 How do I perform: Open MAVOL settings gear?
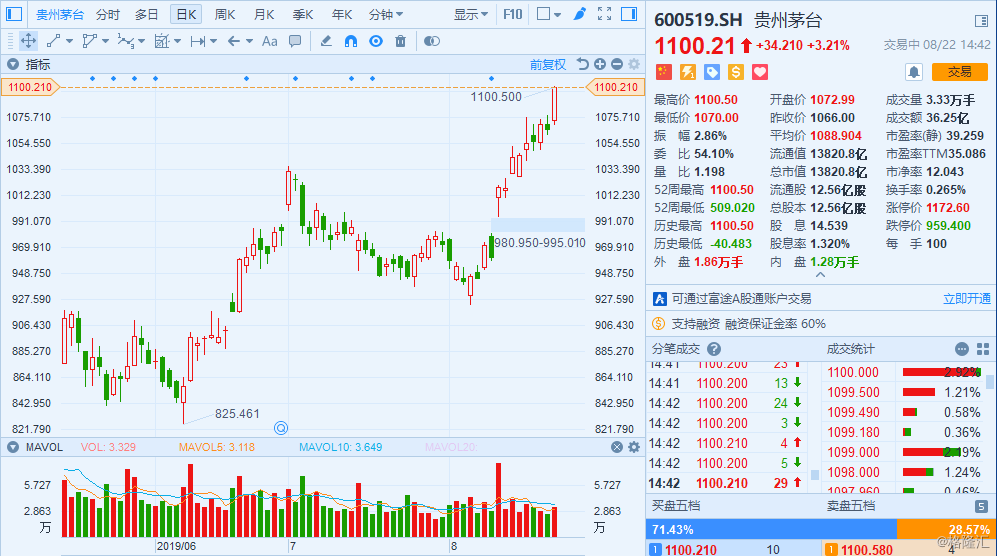tap(634, 447)
